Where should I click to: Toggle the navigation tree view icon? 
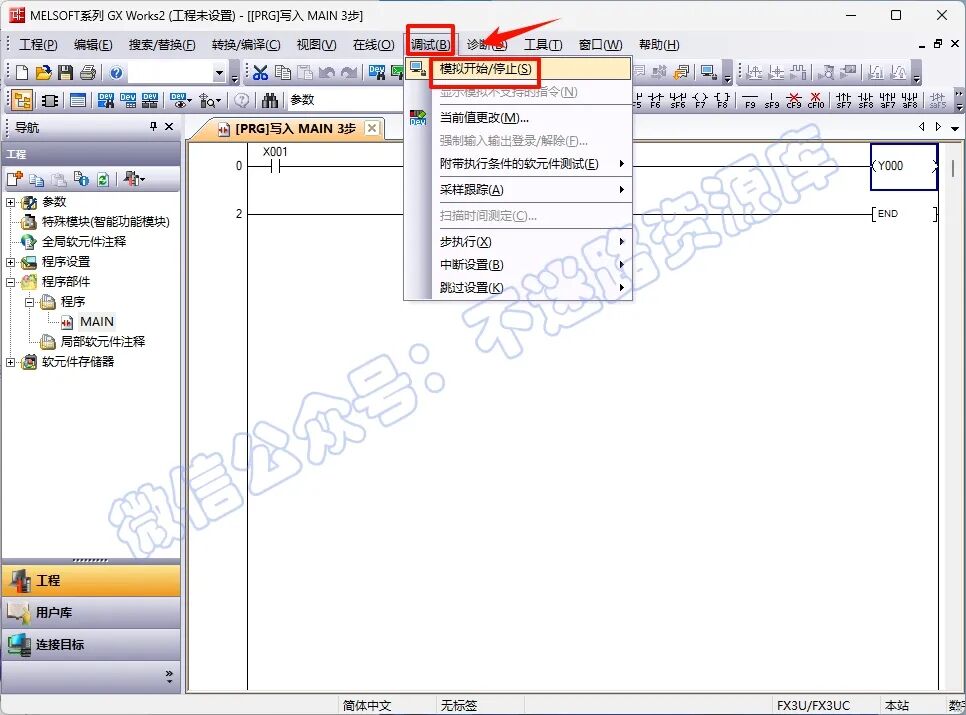22,100
